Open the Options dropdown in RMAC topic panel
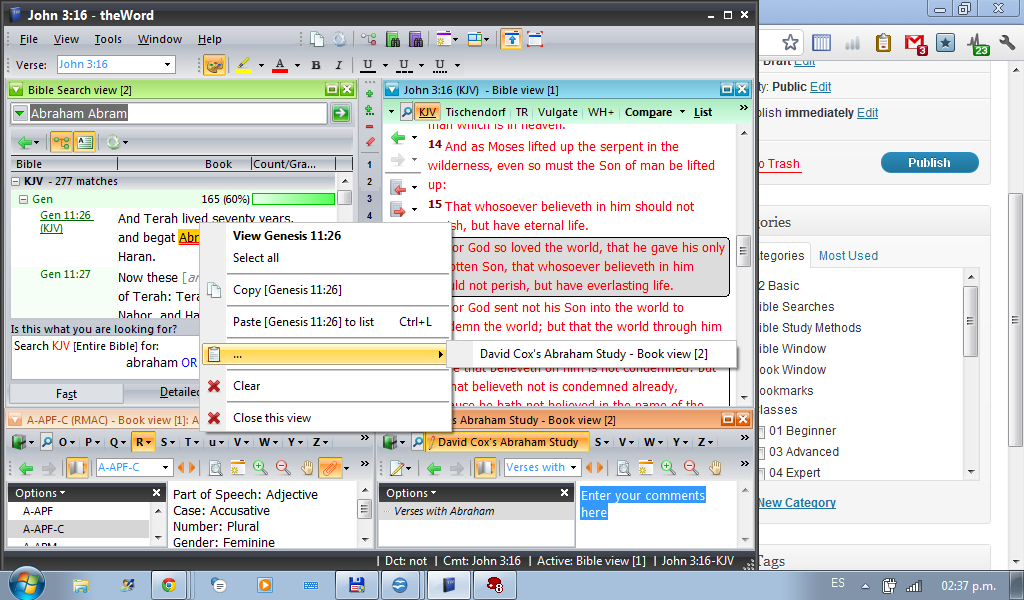The height and width of the screenshot is (600, 1024). (40, 493)
